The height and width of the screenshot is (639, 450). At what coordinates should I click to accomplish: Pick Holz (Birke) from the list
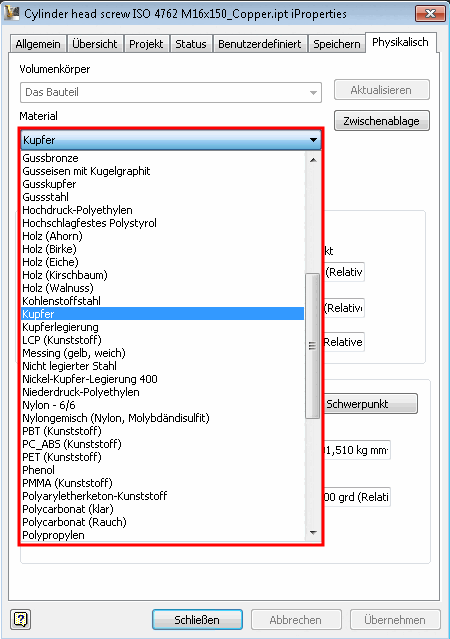click(x=163, y=249)
